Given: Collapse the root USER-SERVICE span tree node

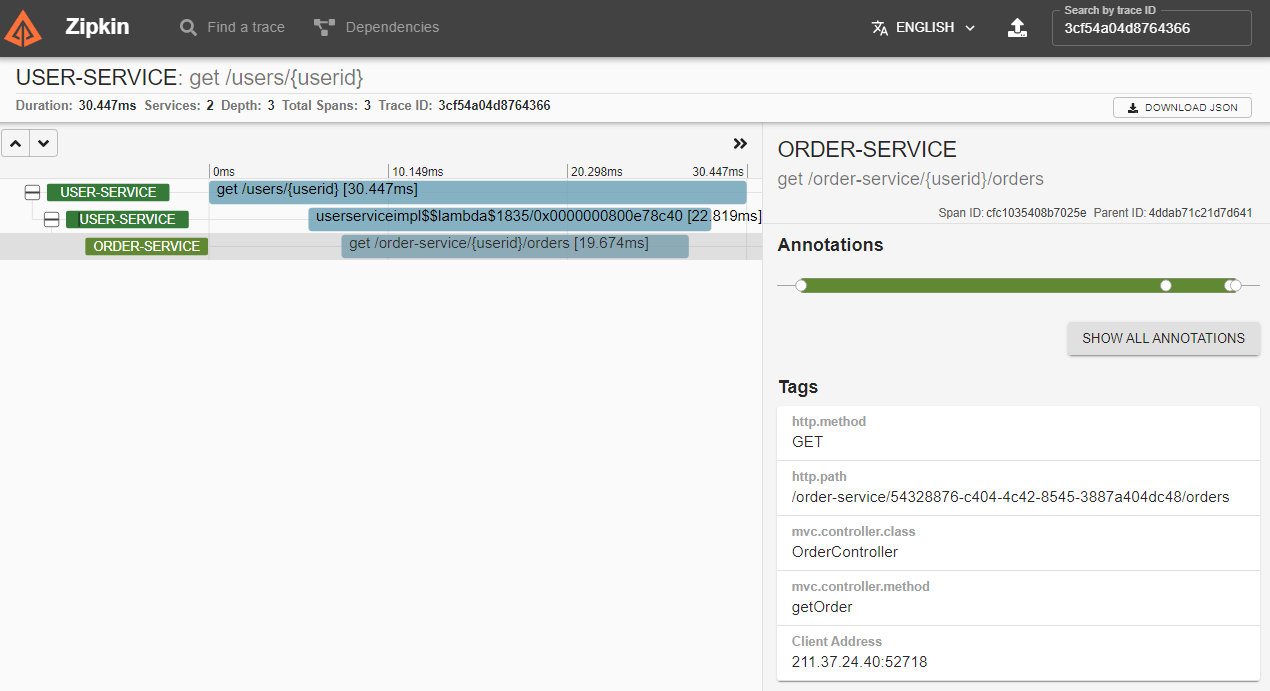Looking at the screenshot, I should pos(33,193).
